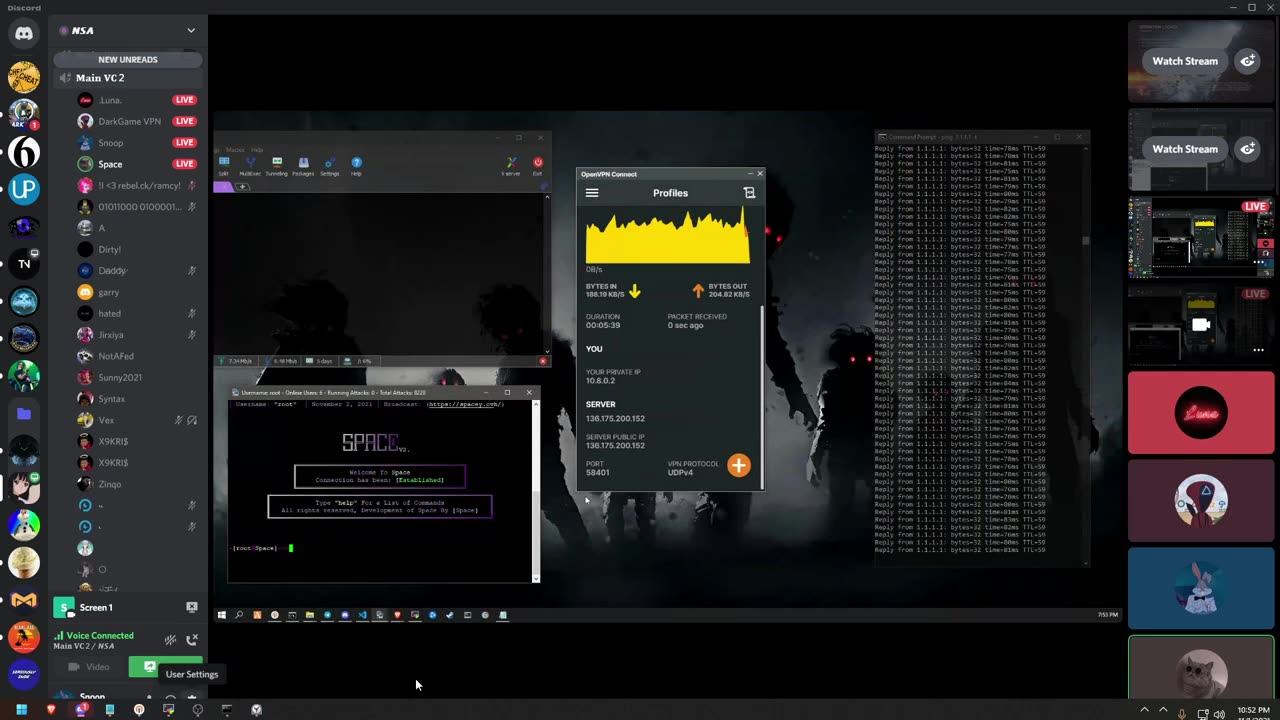1280x720 pixels.
Task: Click the LIVE badge next to Snoop
Action: tap(184, 142)
